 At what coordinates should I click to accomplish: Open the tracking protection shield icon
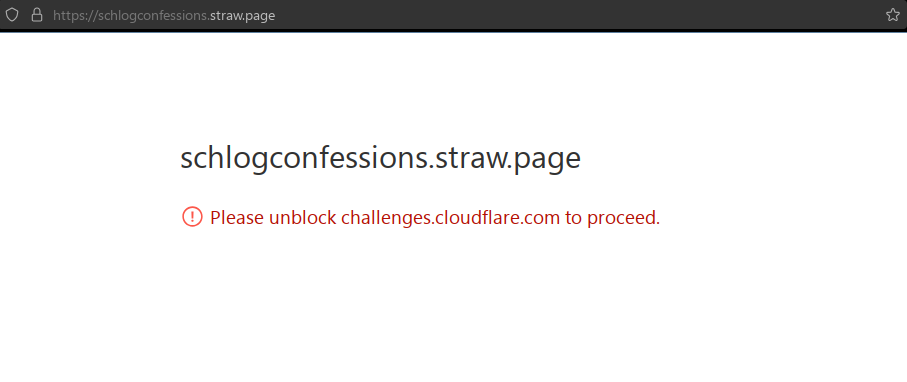click(x=12, y=15)
